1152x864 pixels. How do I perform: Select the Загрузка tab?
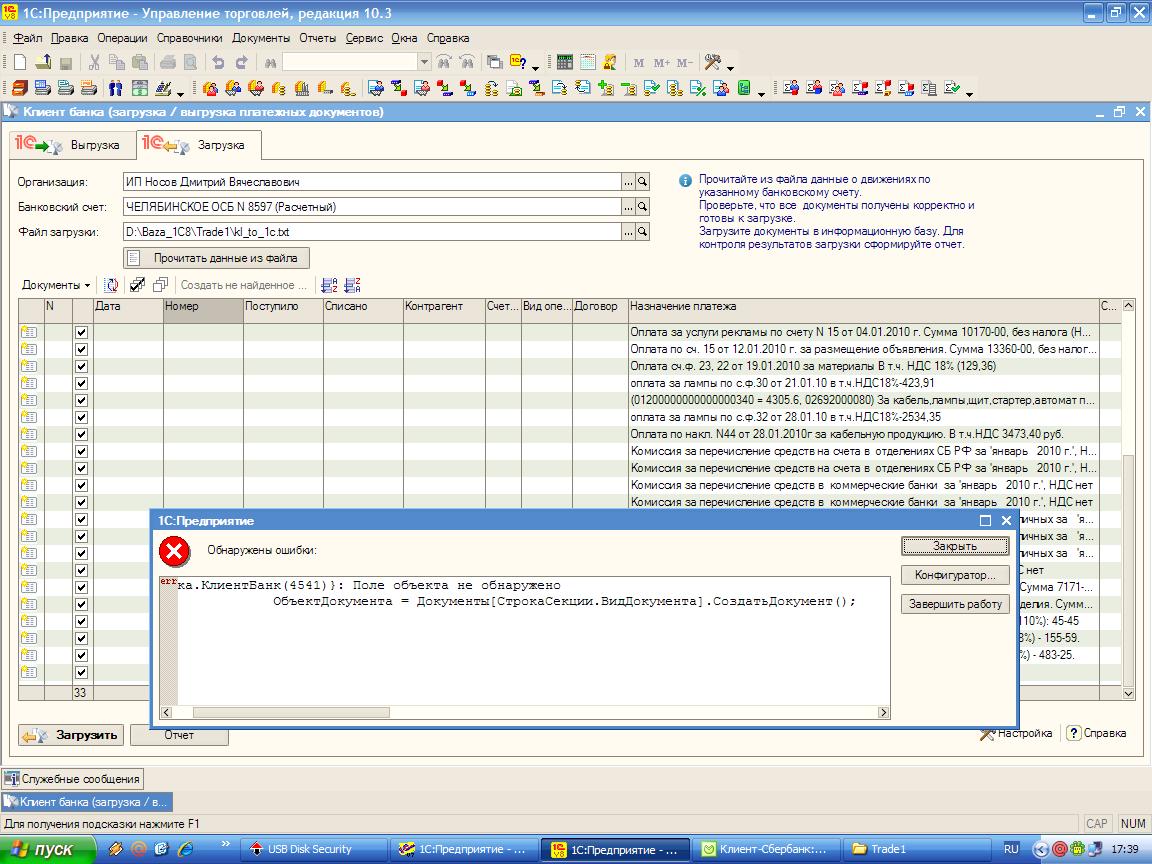click(x=200, y=144)
